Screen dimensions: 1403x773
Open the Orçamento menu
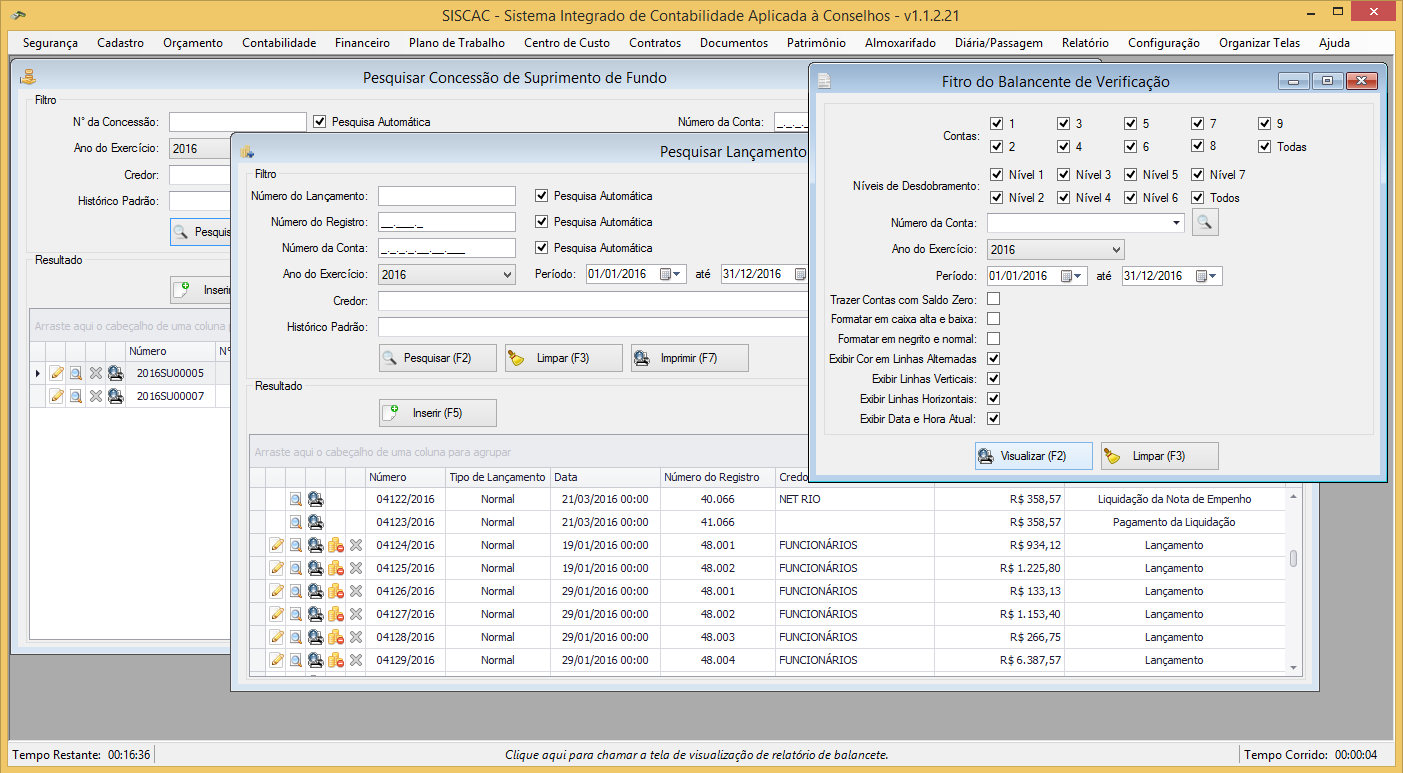coord(193,43)
